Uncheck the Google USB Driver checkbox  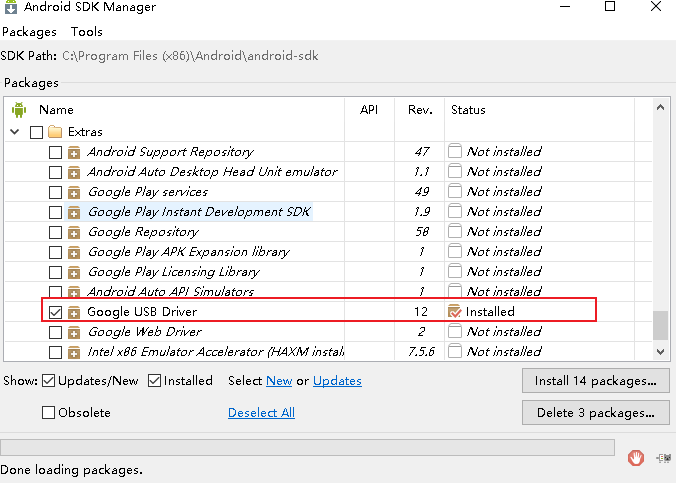[x=55, y=312]
